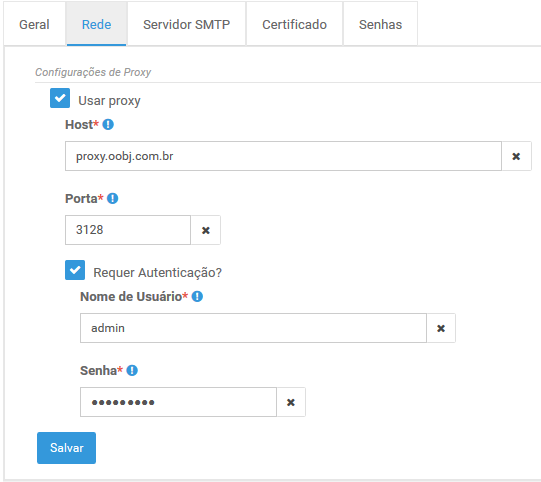Select the Rede tab
Image resolution: width=541 pixels, height=482 pixels.
pyautogui.click(x=97, y=24)
